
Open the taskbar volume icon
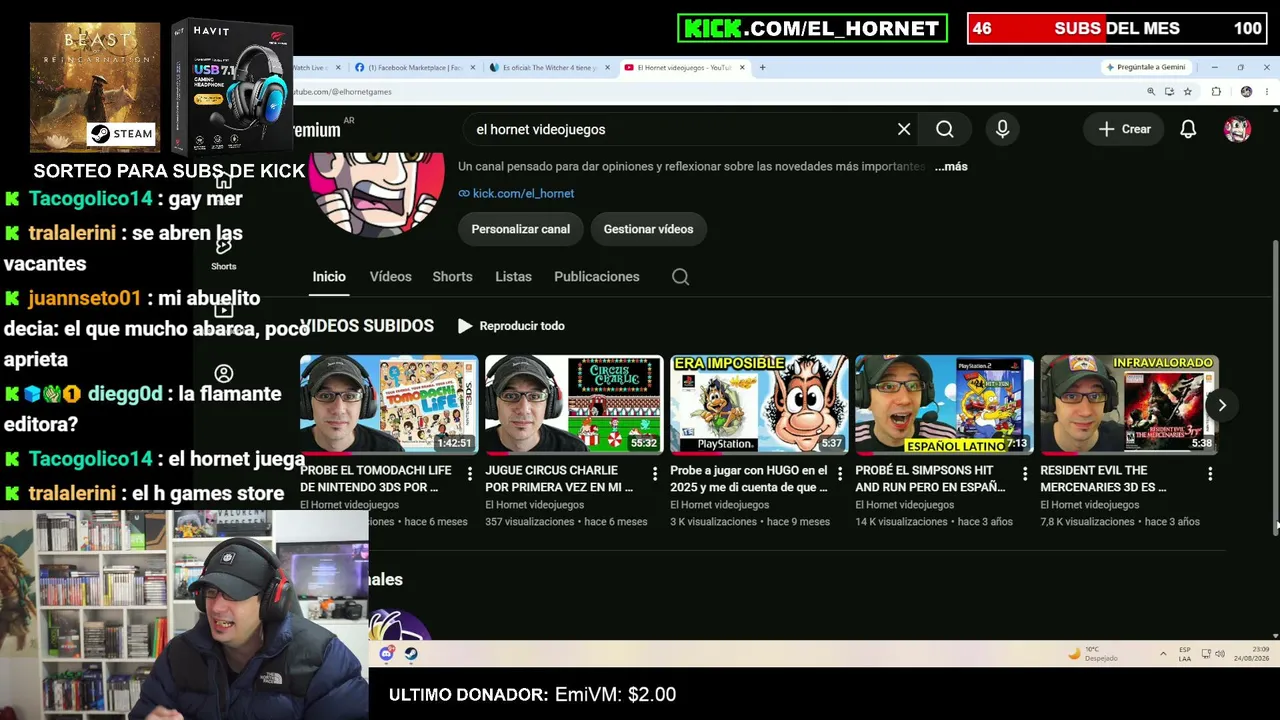1220,654
